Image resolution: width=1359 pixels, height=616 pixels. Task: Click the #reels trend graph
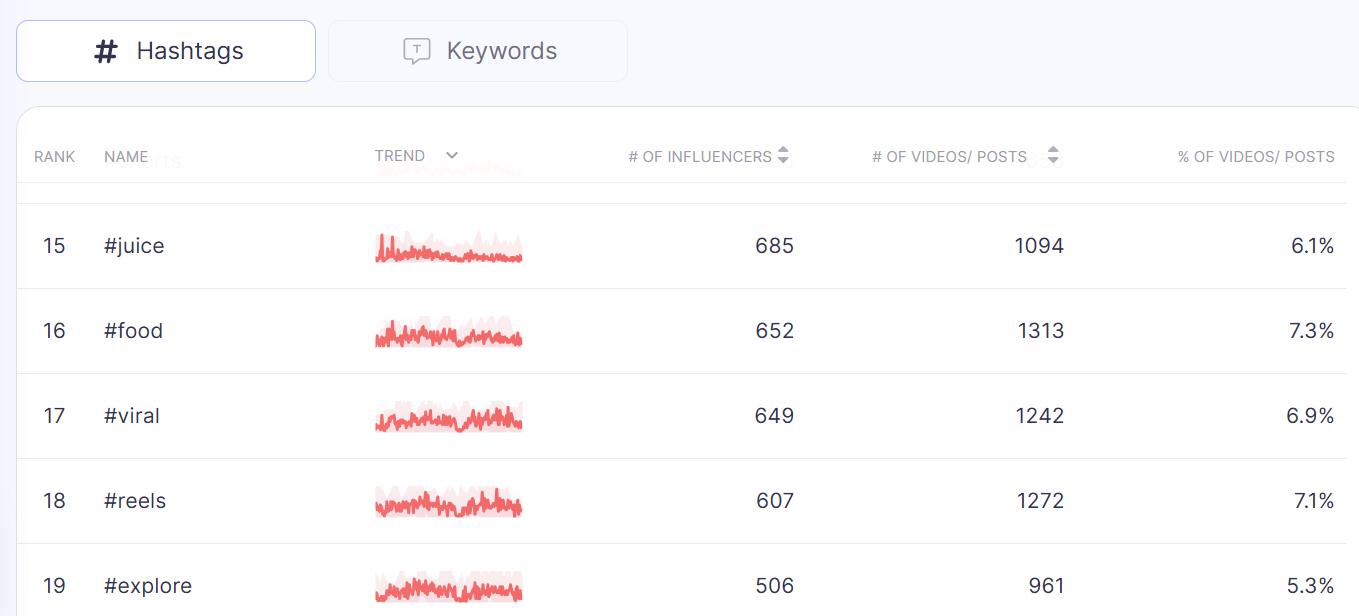[449, 503]
